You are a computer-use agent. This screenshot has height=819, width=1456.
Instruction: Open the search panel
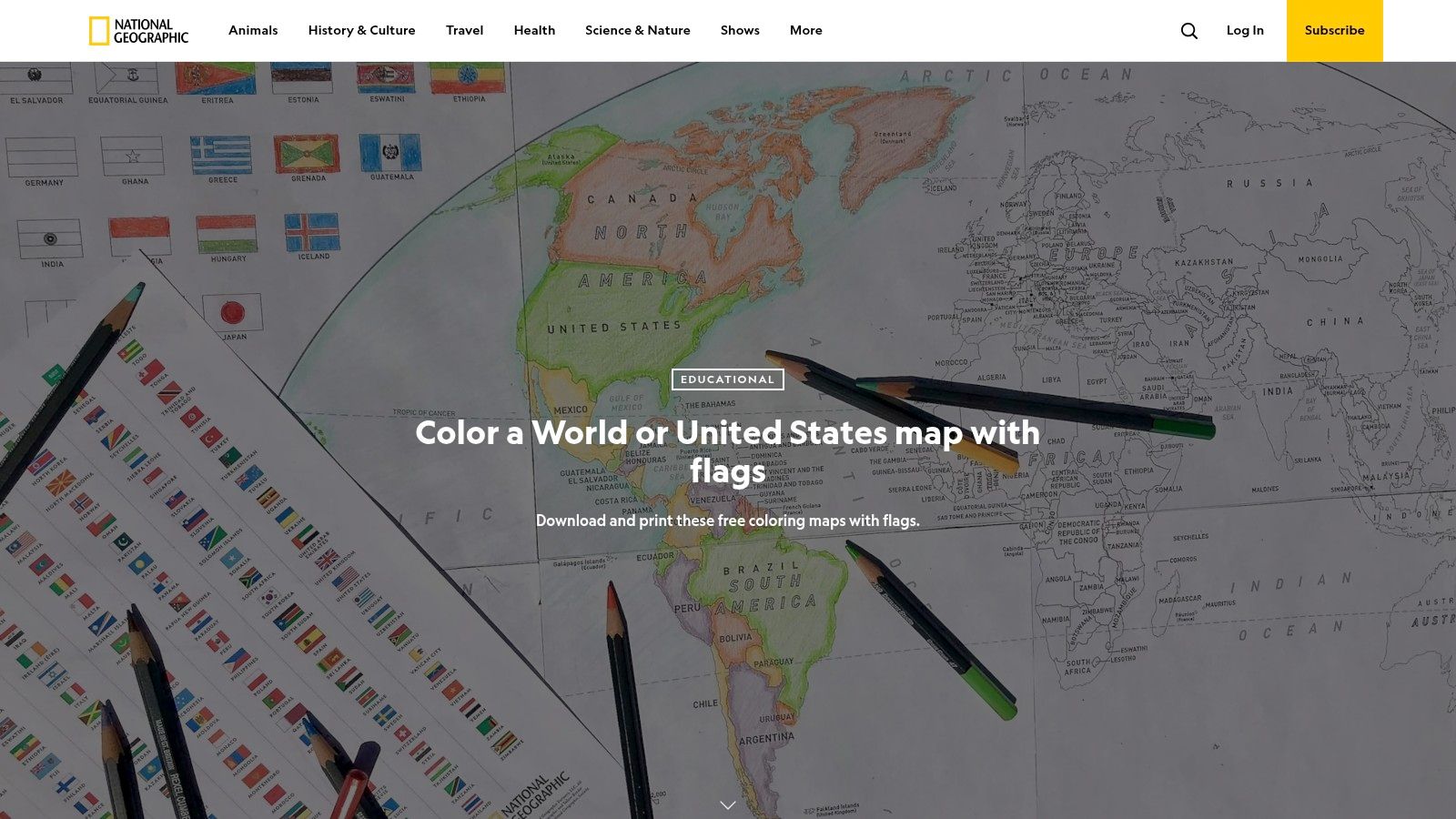[1189, 30]
